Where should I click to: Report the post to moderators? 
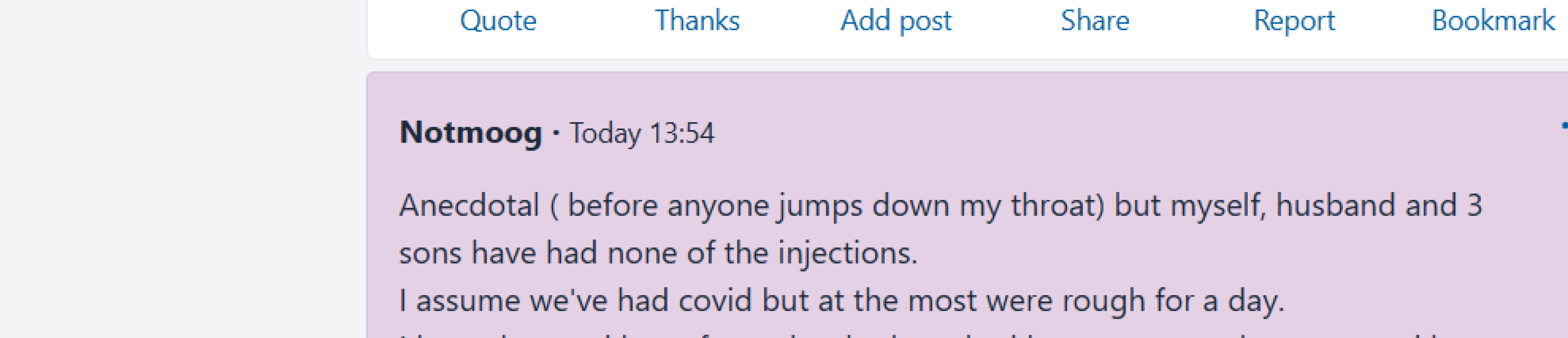pos(1295,21)
